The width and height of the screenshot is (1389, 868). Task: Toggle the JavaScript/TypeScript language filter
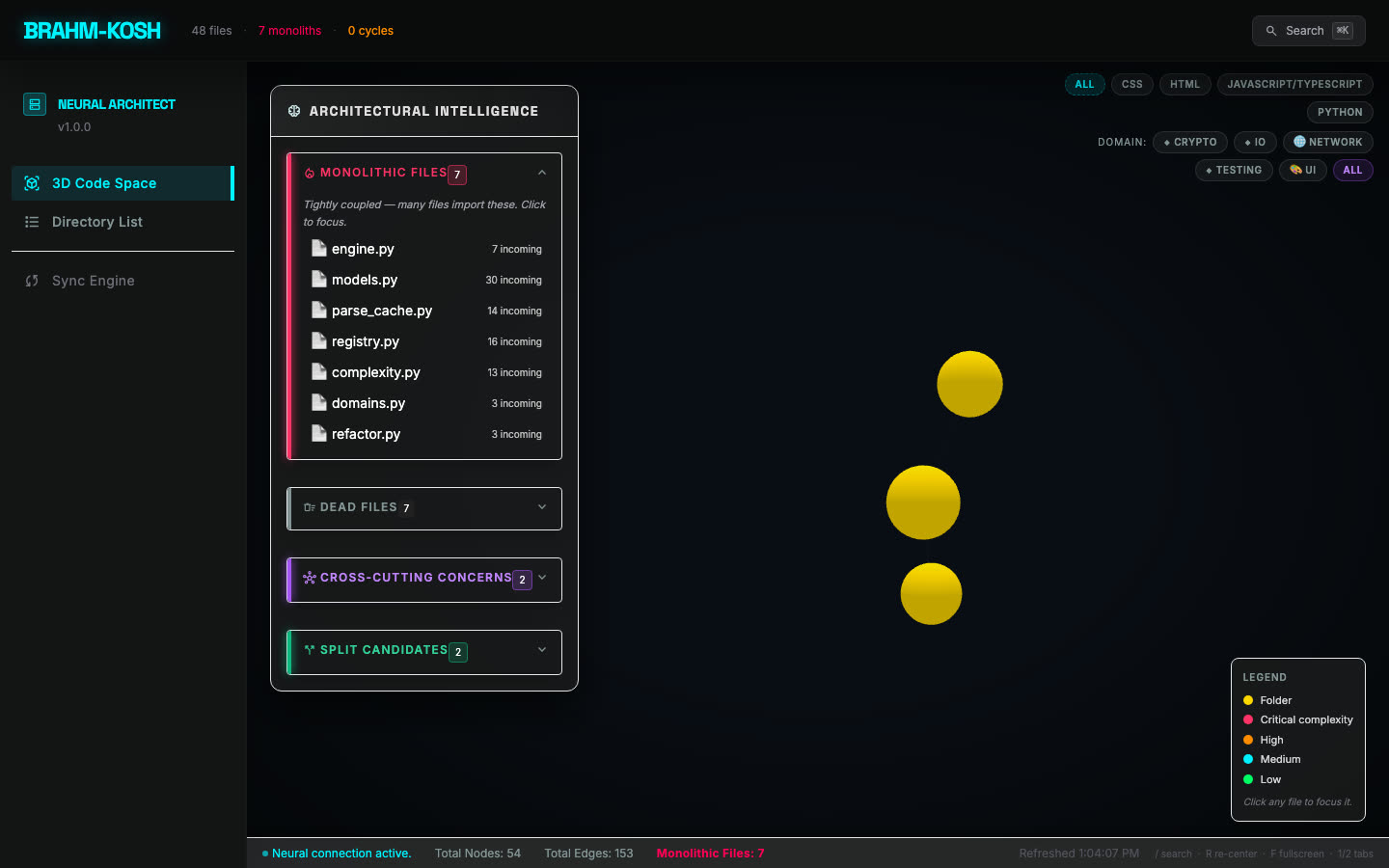click(1294, 85)
